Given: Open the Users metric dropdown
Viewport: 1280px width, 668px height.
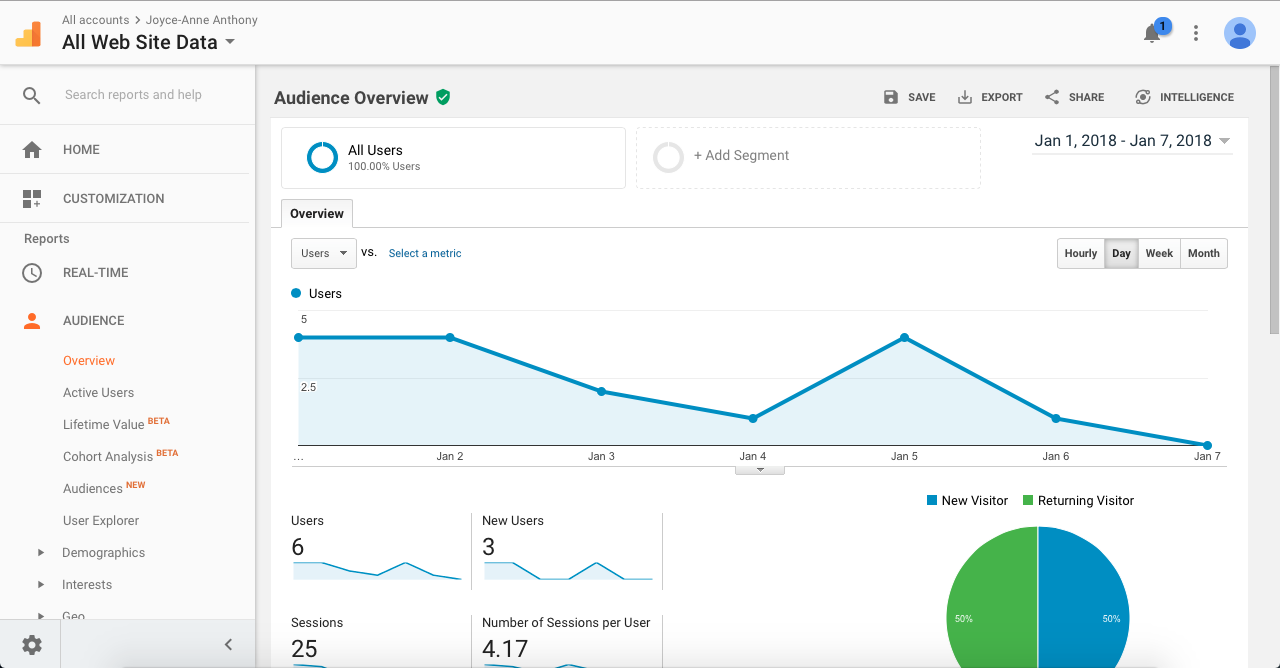Looking at the screenshot, I should 324,253.
